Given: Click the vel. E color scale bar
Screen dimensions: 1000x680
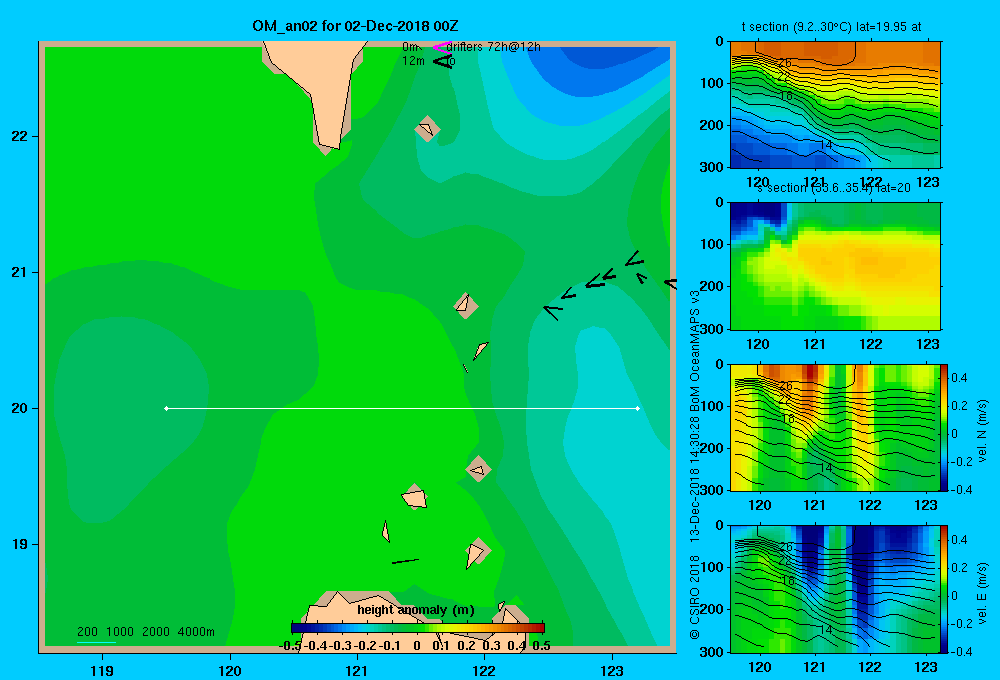Looking at the screenshot, I should pos(944,589).
